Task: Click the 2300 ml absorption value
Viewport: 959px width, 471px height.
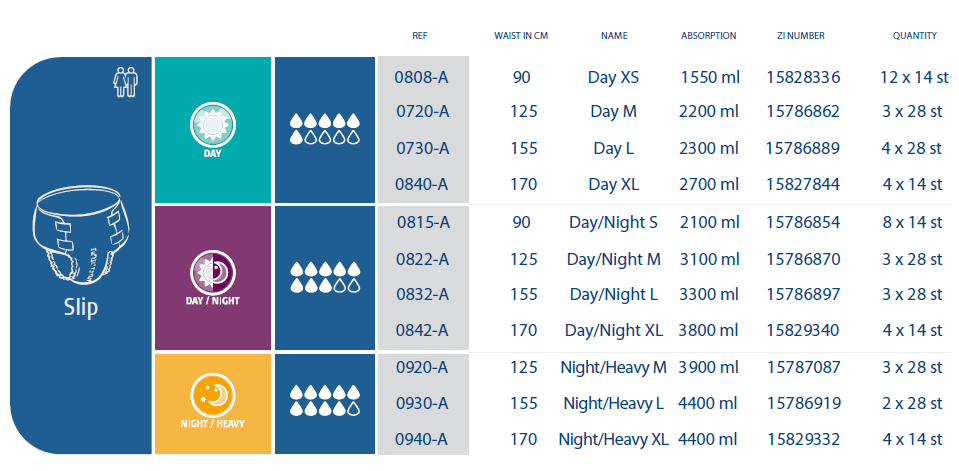Action: [709, 149]
